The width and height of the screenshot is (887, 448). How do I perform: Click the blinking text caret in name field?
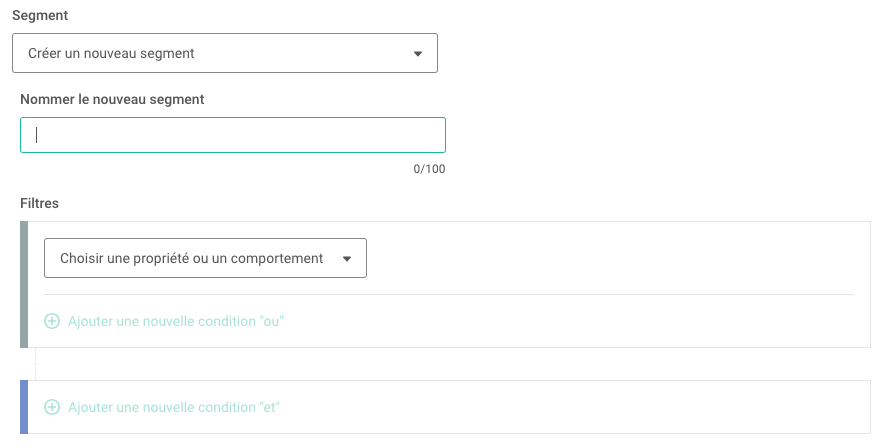tap(37, 135)
